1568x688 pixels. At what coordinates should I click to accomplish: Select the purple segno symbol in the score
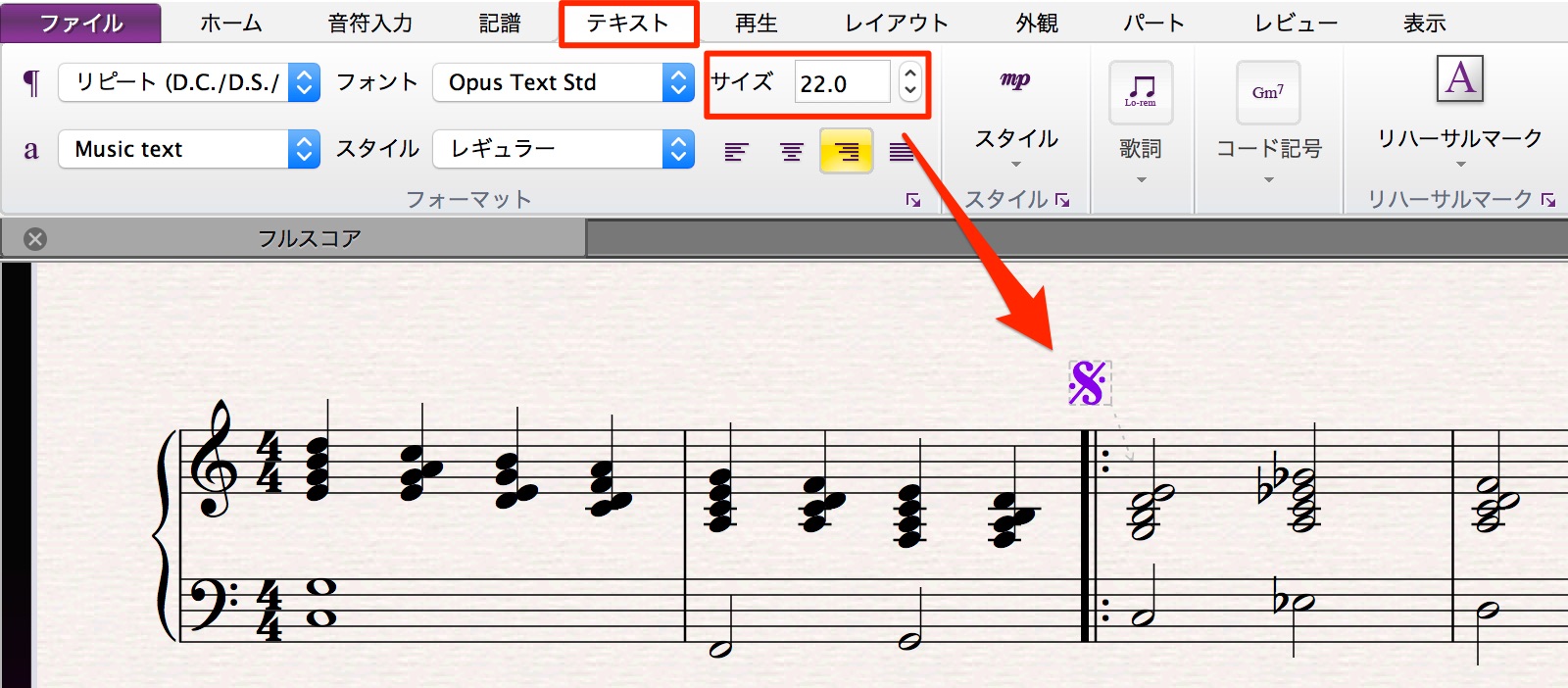(1088, 383)
